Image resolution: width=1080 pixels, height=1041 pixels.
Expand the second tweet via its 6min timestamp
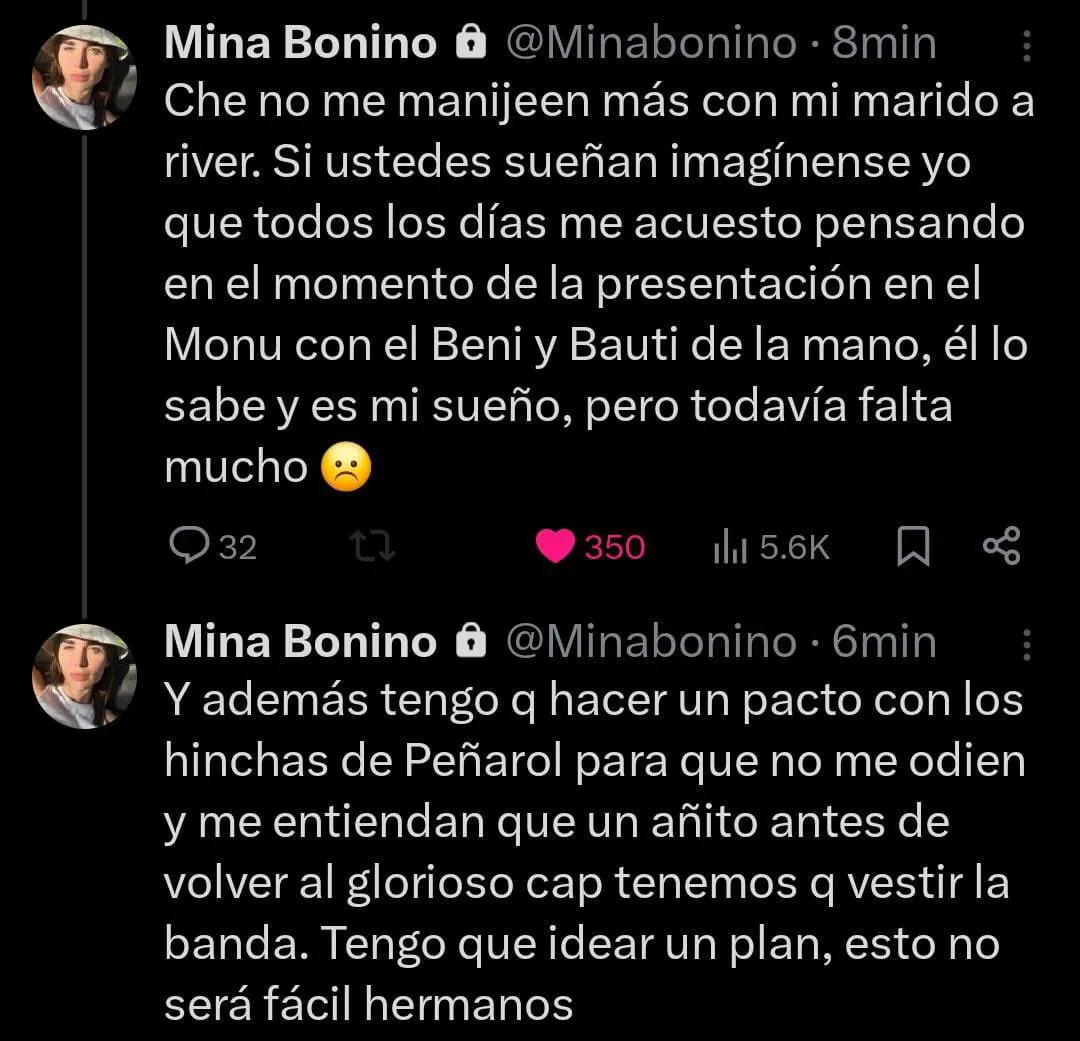click(883, 641)
